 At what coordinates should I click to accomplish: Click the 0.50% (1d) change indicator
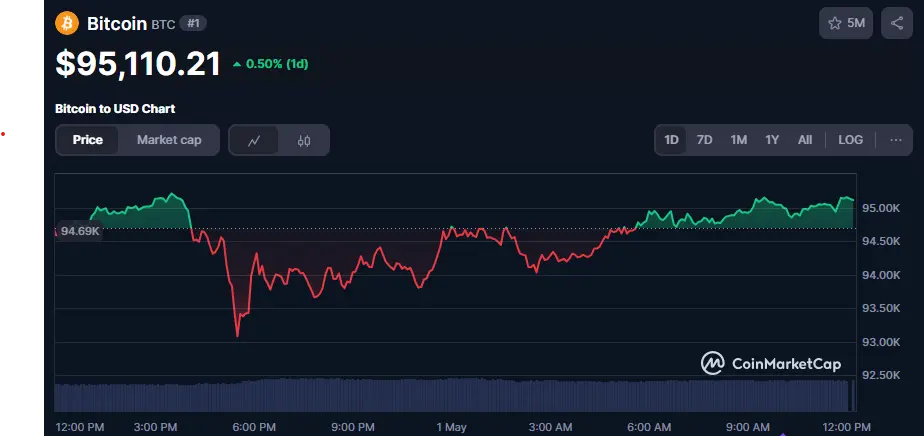tap(270, 64)
